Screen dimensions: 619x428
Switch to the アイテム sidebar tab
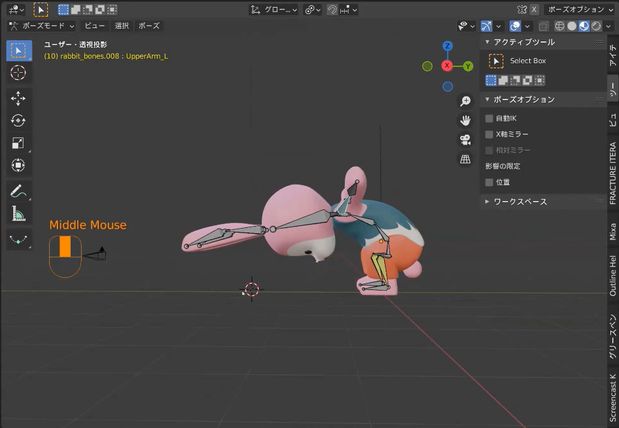613,55
